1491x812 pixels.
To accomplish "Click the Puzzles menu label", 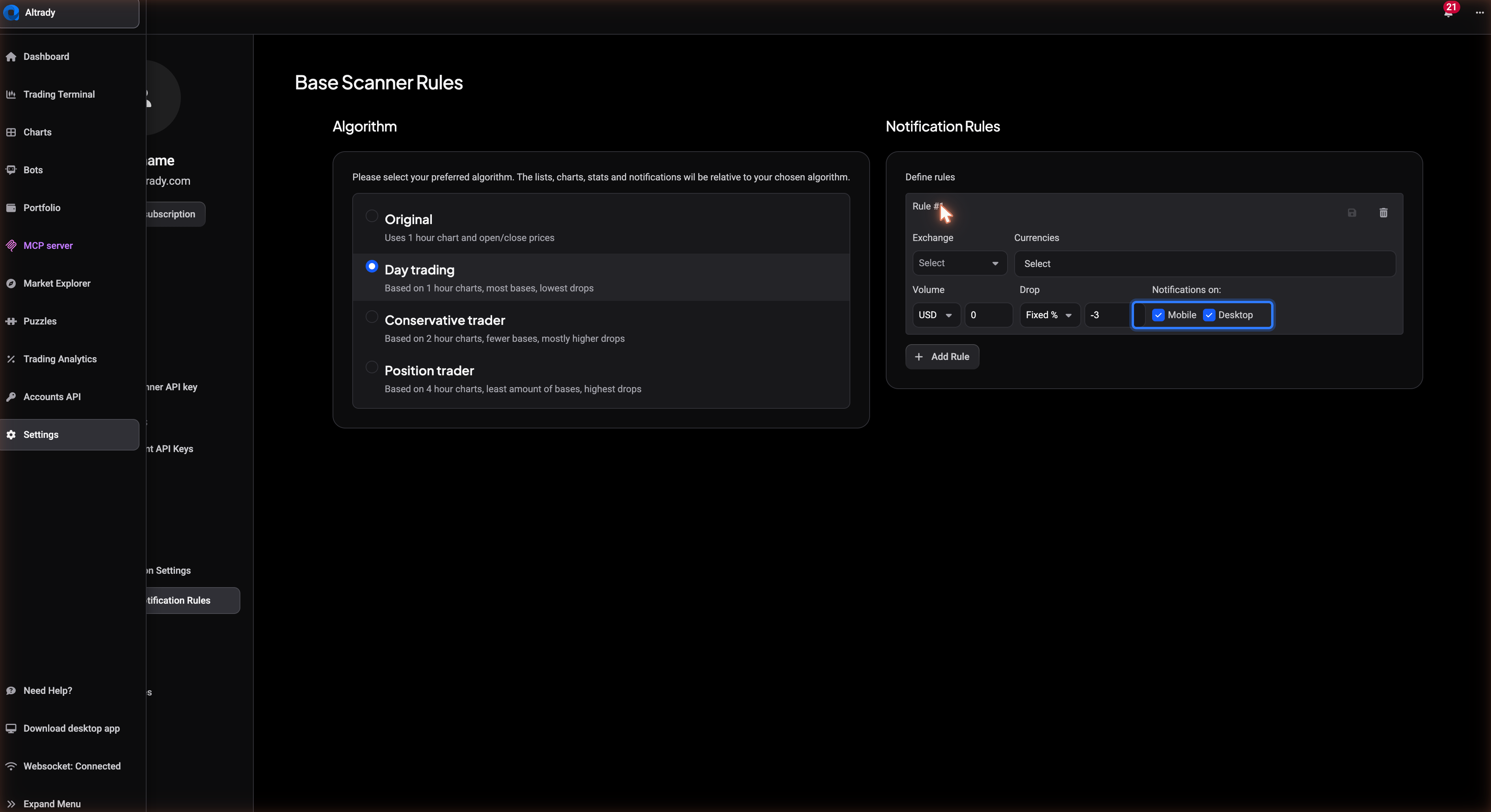I will pyautogui.click(x=40, y=321).
